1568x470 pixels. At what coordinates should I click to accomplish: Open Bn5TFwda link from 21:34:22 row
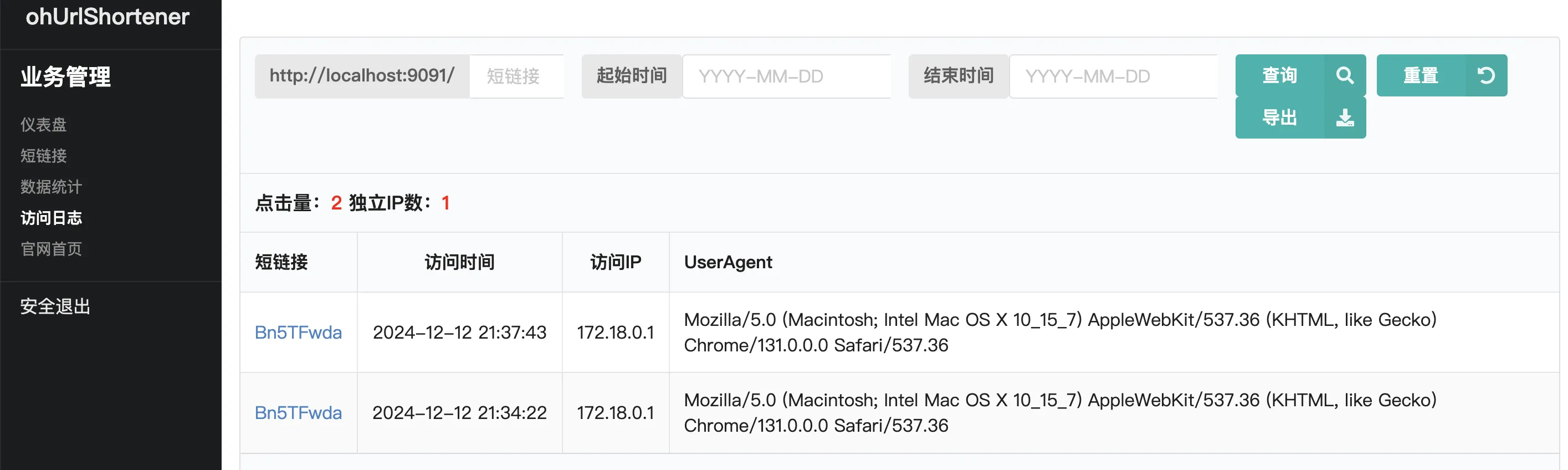coord(298,413)
